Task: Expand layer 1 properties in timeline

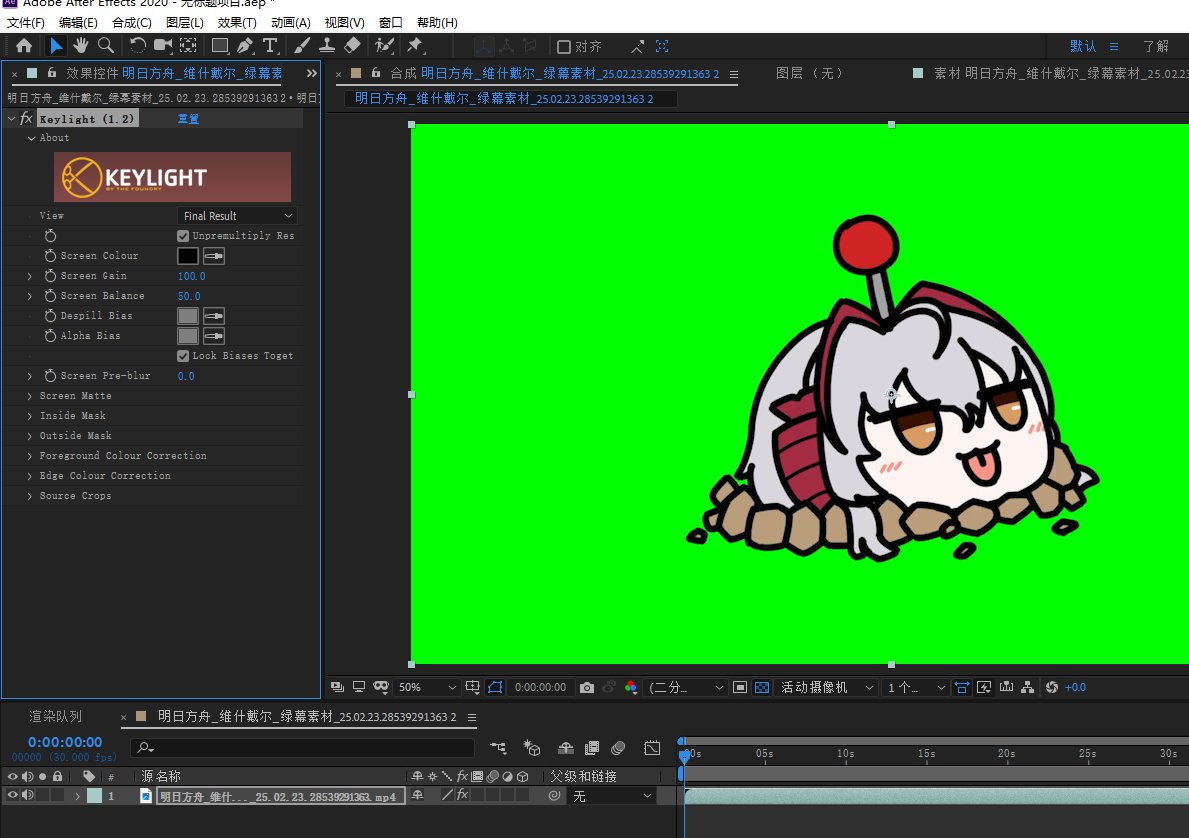Action: pyautogui.click(x=77, y=796)
